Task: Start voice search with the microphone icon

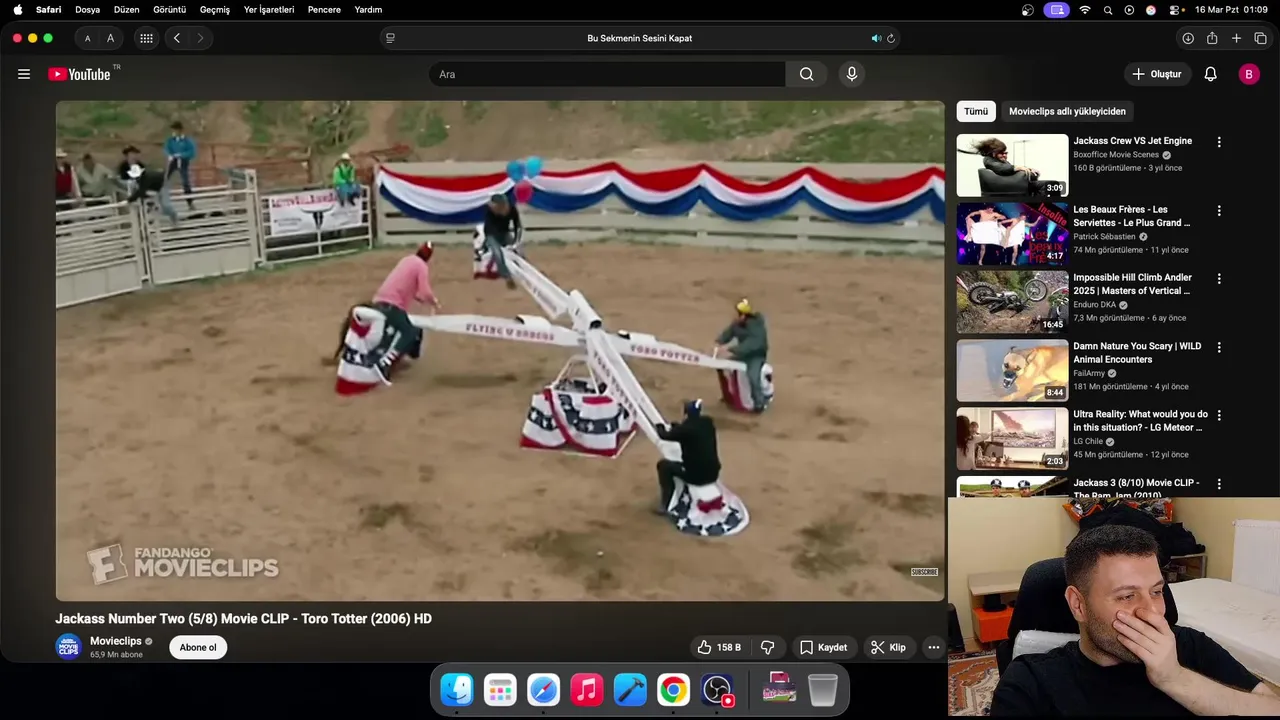Action: click(x=851, y=74)
